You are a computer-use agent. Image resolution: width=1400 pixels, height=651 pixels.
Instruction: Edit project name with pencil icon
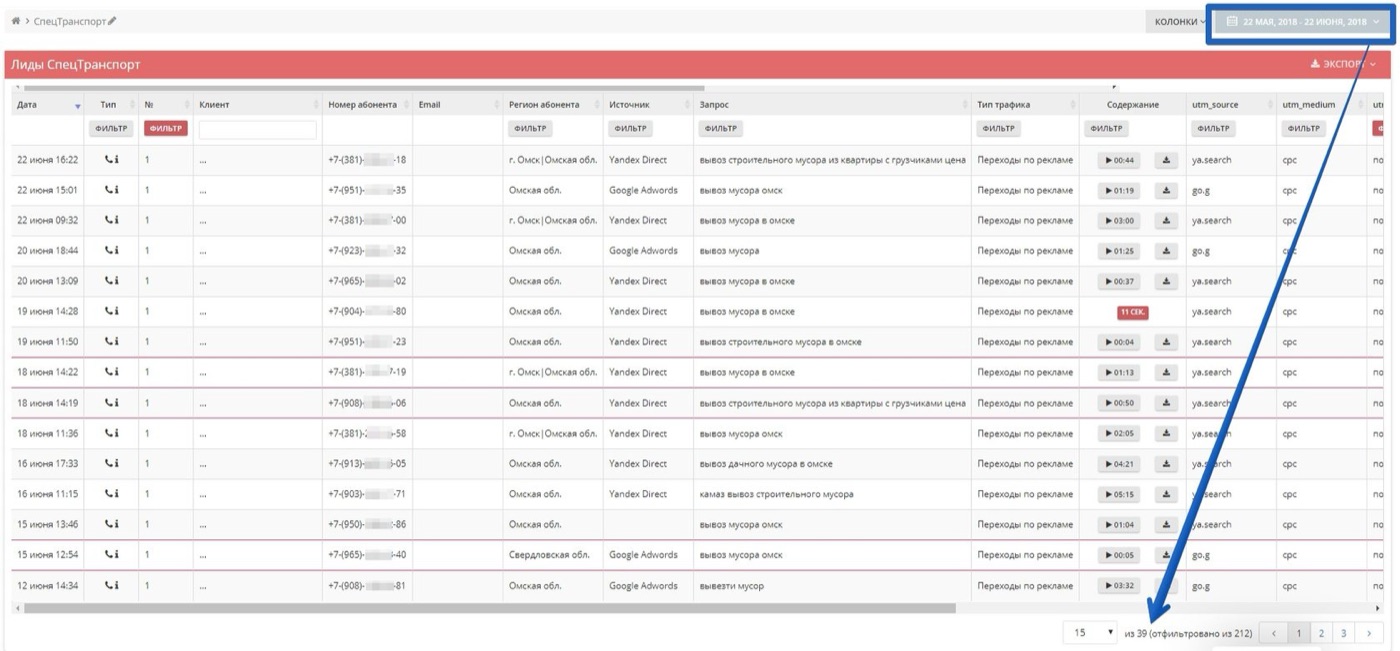click(112, 21)
